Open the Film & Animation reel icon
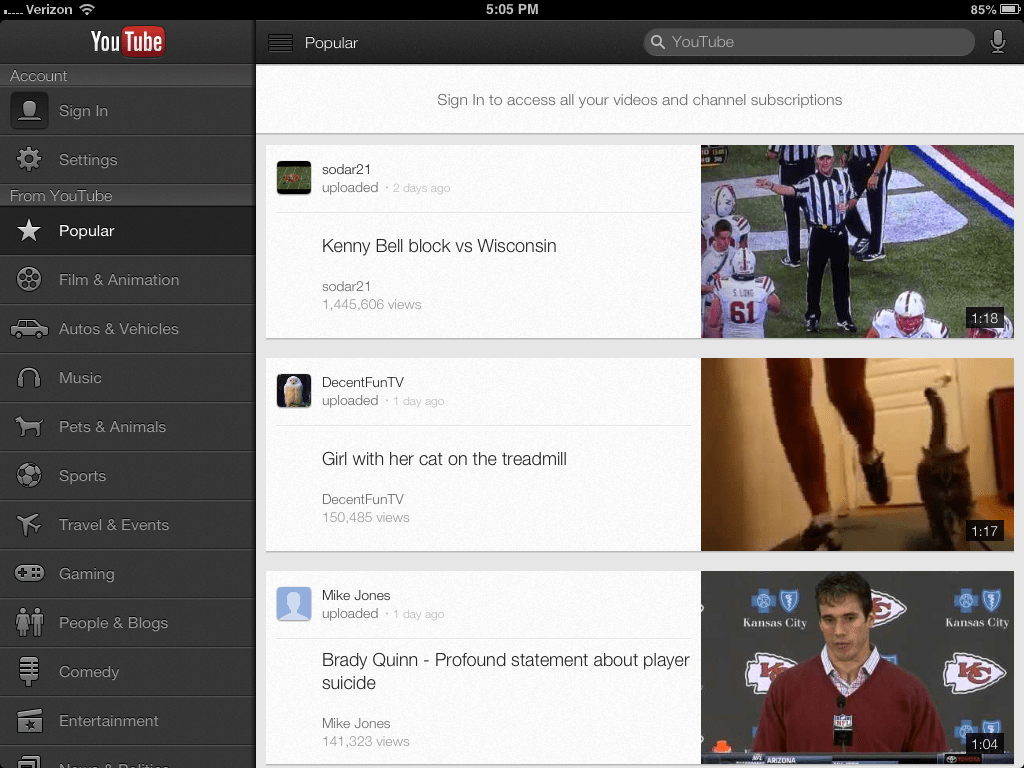This screenshot has height=768, width=1024. click(x=29, y=280)
